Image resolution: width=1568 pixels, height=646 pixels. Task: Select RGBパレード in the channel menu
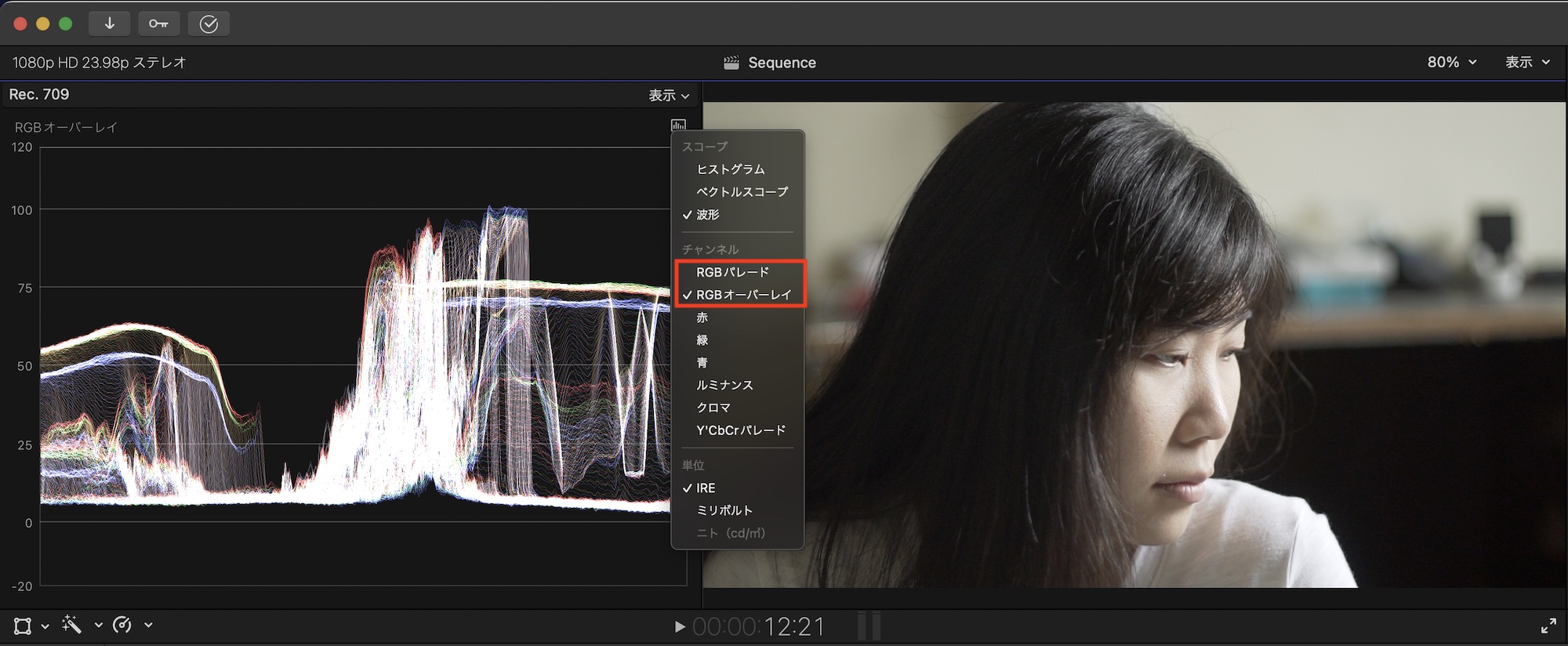732,272
